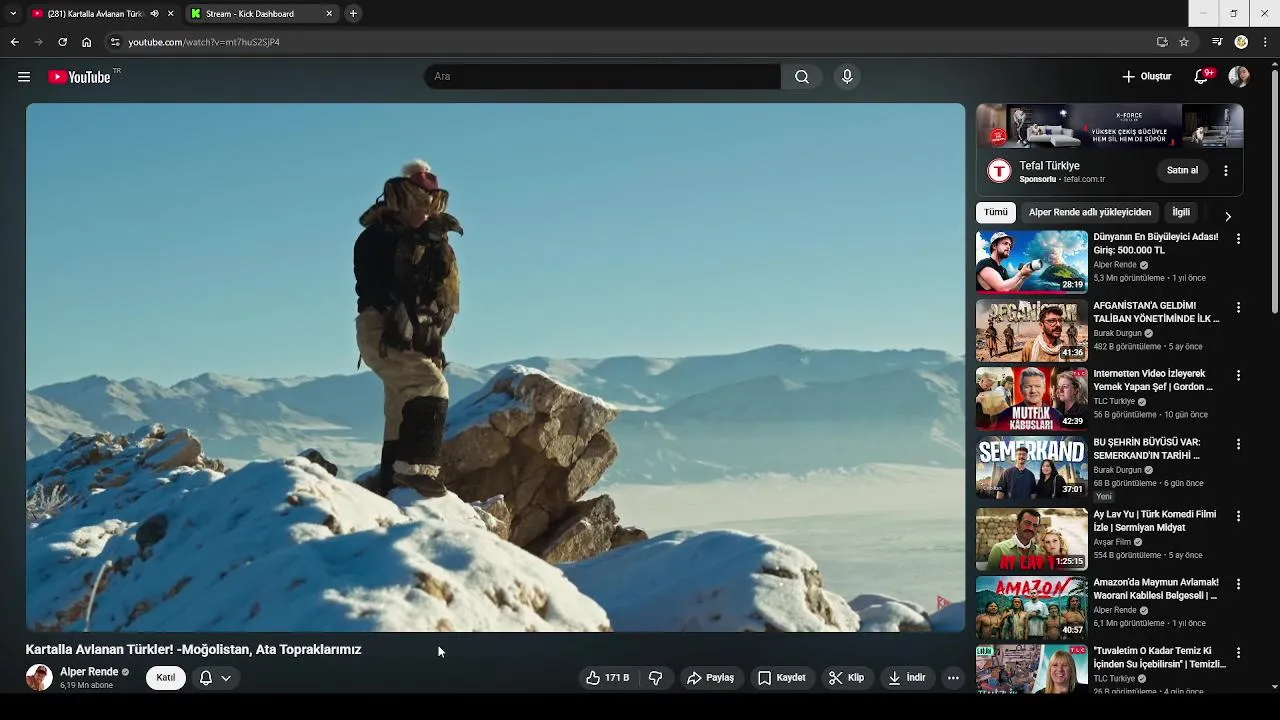
Task: Open subscription notification bell dropdown
Action: (214, 678)
